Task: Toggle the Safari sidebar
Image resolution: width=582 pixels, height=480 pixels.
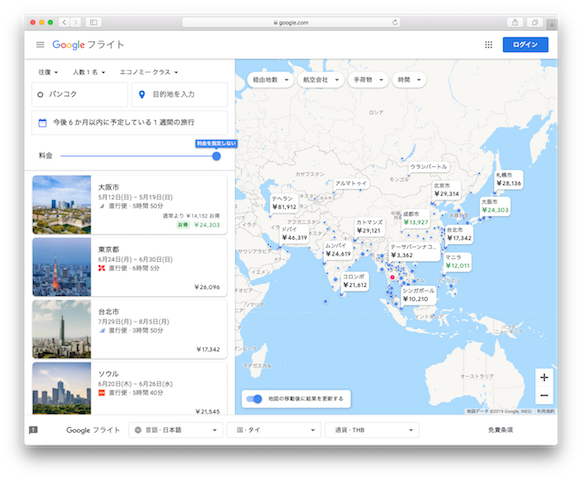Action: pos(94,22)
